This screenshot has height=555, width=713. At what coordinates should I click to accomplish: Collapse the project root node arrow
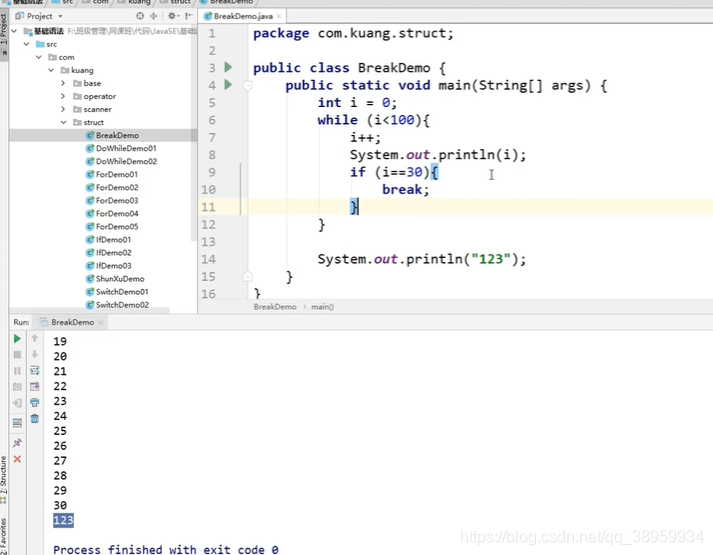click(x=14, y=31)
